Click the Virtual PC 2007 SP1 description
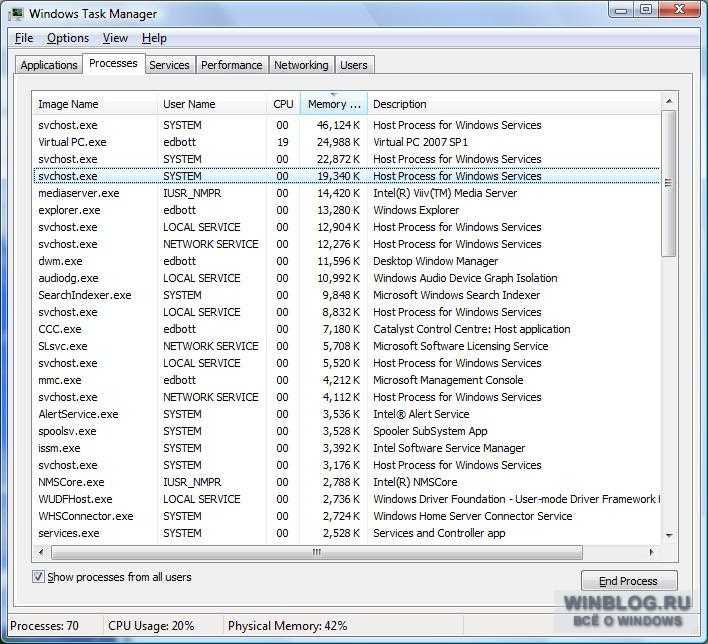This screenshot has width=708, height=644. pos(420,142)
